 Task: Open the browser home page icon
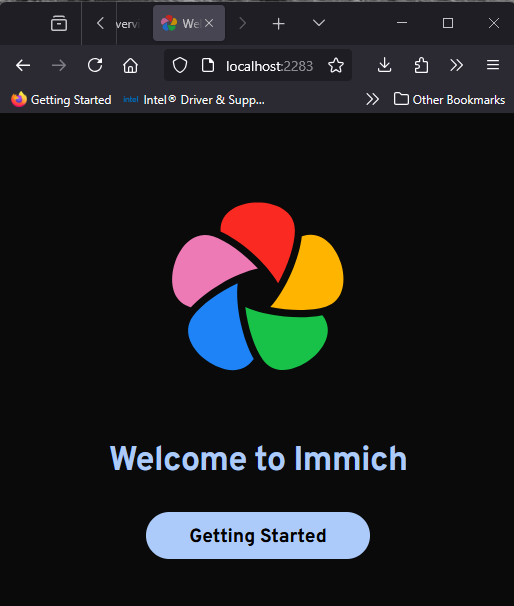[131, 65]
